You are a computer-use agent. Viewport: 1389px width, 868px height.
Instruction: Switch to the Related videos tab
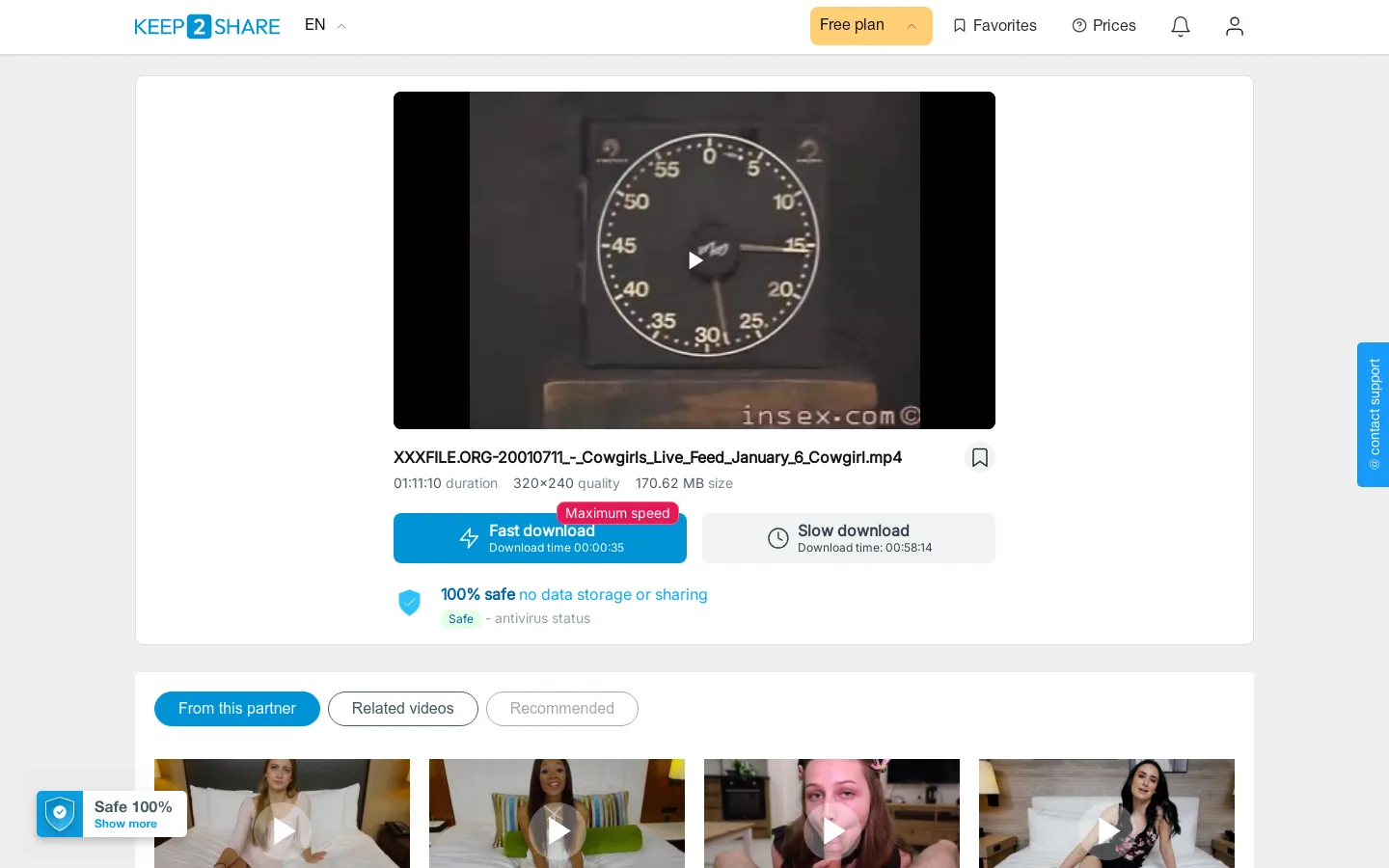click(403, 709)
